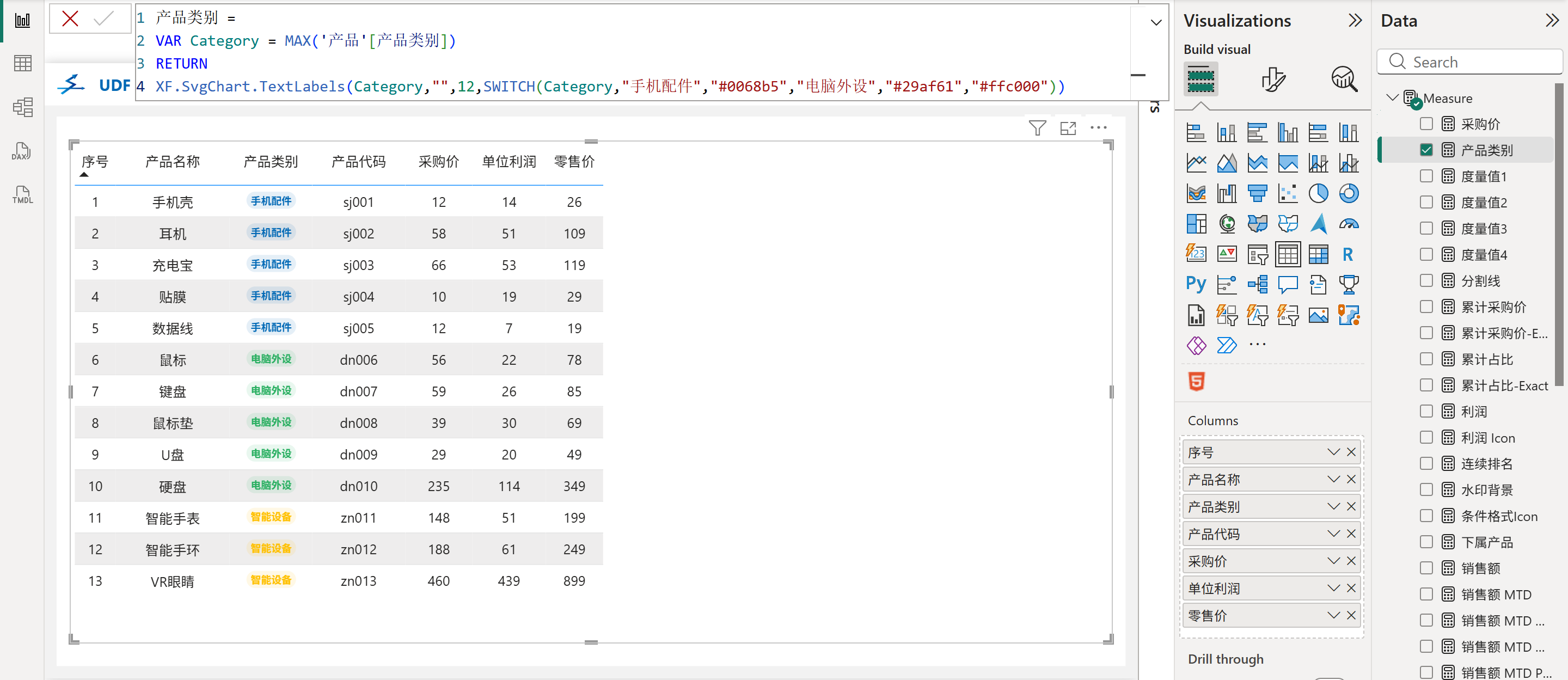1568x680 pixels.
Task: Switch to the Analytics pane tab
Action: click(x=1344, y=79)
